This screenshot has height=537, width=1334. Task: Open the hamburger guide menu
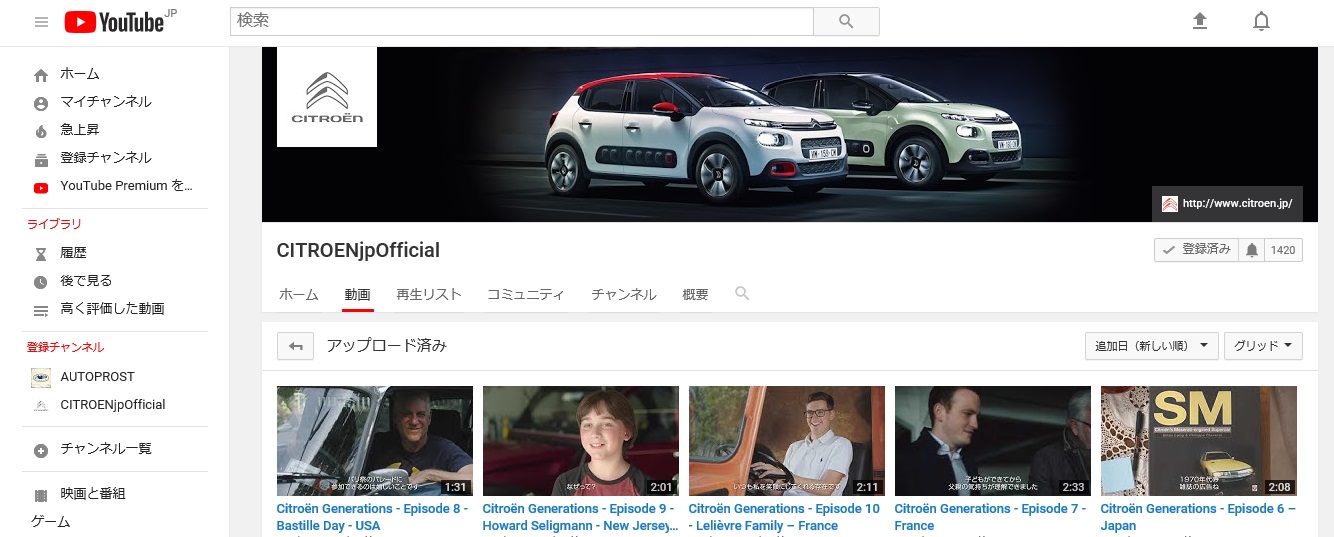coord(41,22)
